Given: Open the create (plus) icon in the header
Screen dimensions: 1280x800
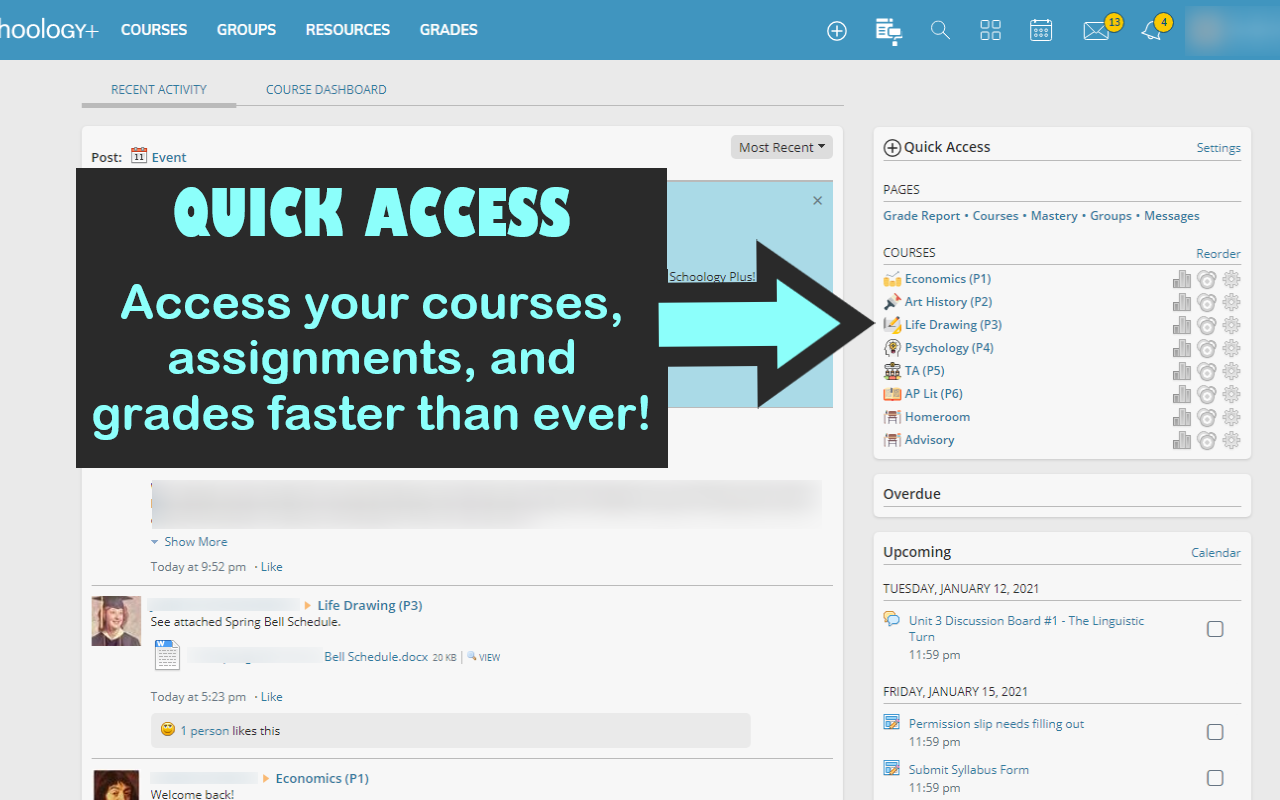Looking at the screenshot, I should (x=836, y=30).
